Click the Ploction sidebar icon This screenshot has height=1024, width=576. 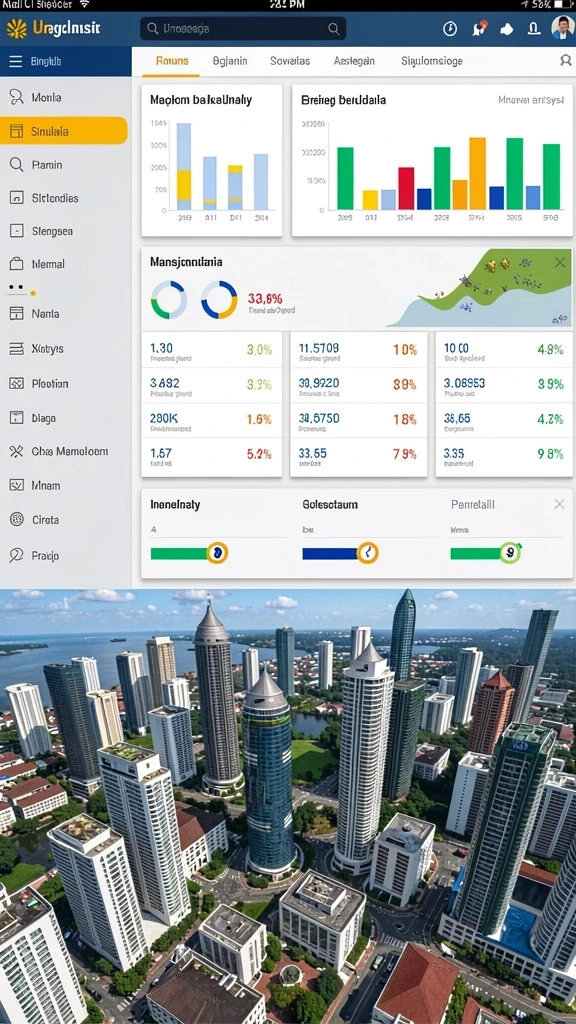(x=16, y=383)
